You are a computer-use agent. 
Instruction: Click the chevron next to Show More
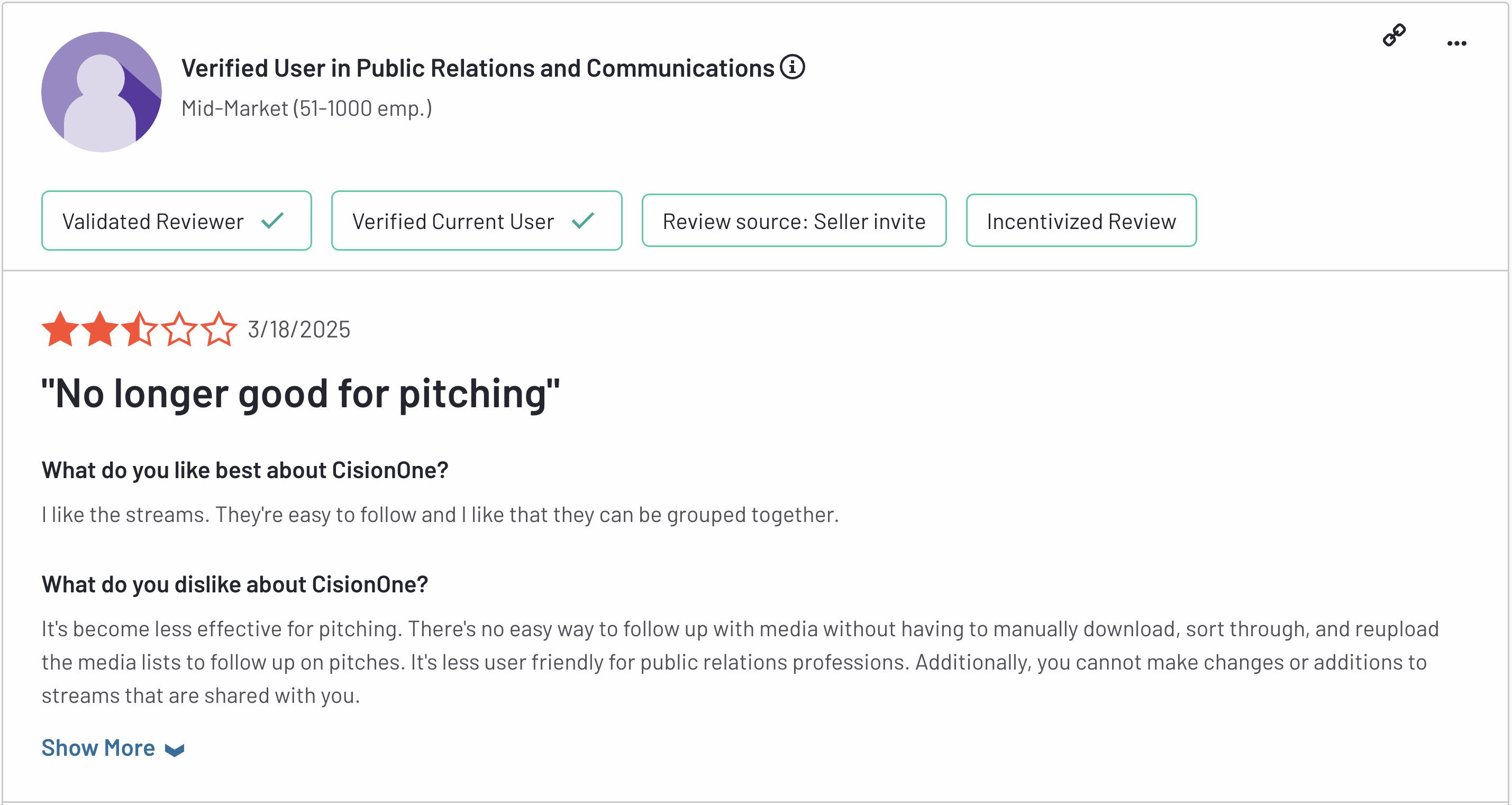tap(175, 751)
